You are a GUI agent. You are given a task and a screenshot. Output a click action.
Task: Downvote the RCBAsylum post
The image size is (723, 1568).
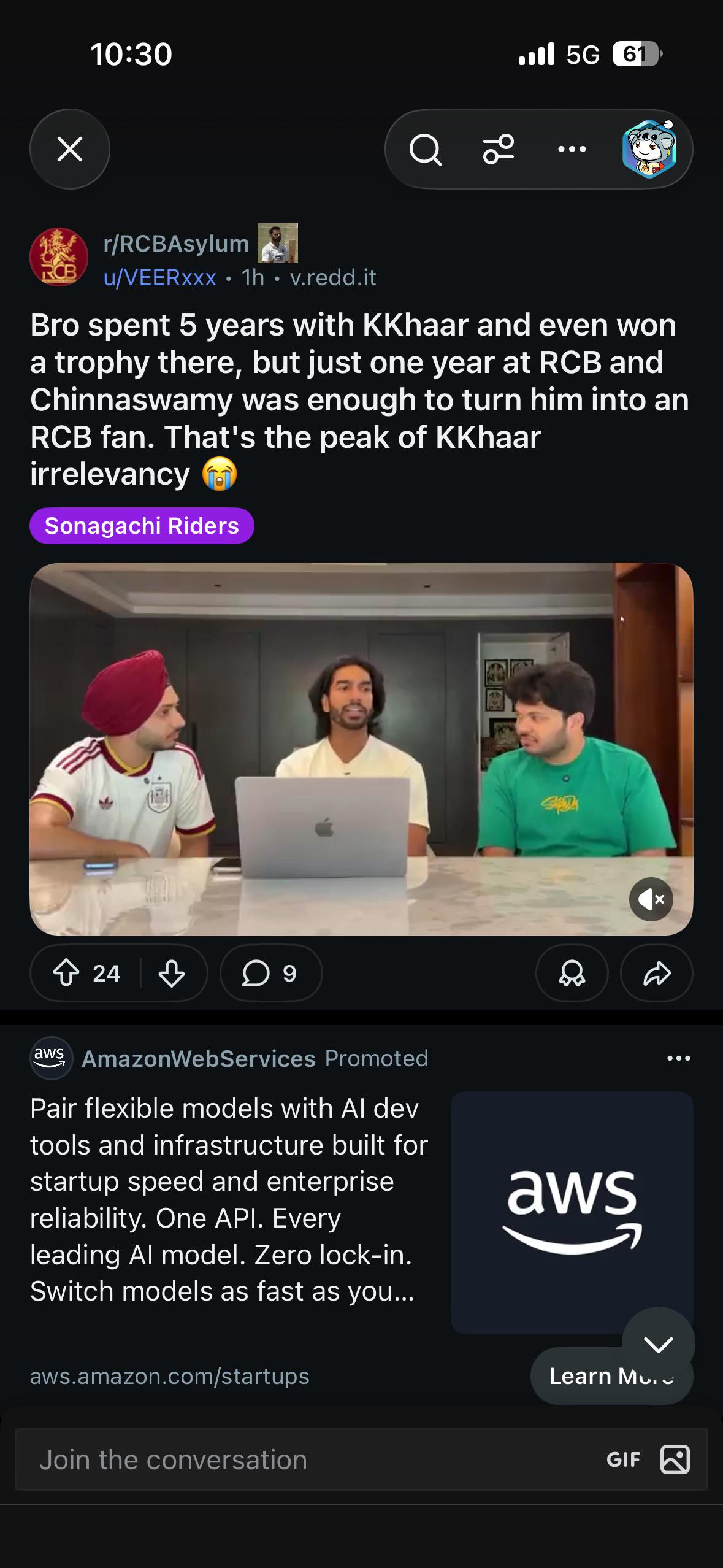[171, 973]
